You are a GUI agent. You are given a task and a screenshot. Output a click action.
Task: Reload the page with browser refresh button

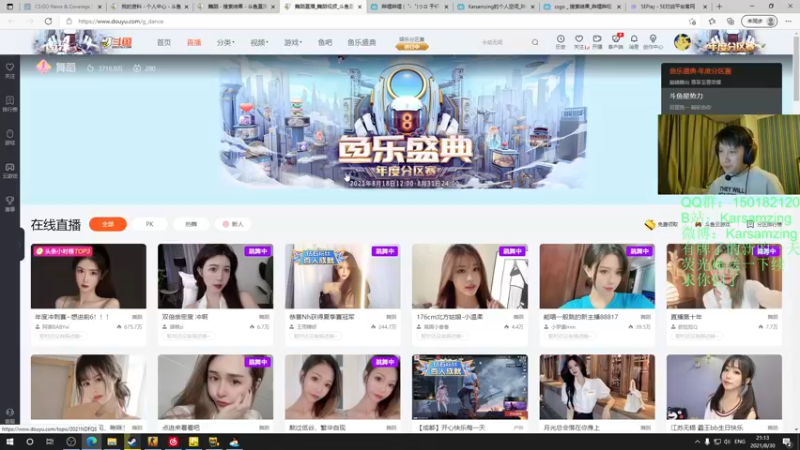(x=48, y=21)
